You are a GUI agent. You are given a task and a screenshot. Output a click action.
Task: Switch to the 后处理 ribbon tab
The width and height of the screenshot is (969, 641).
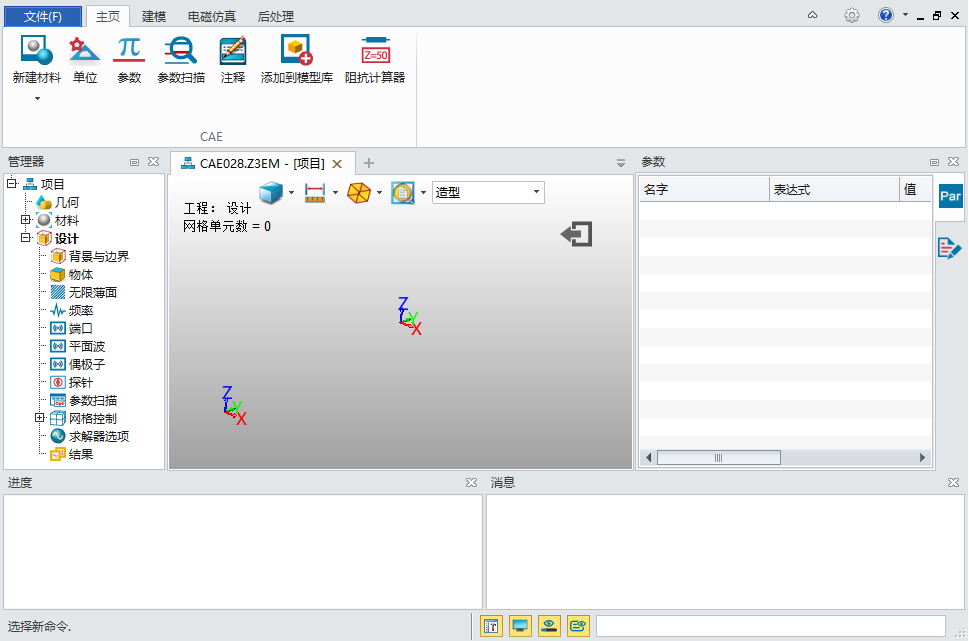click(276, 16)
